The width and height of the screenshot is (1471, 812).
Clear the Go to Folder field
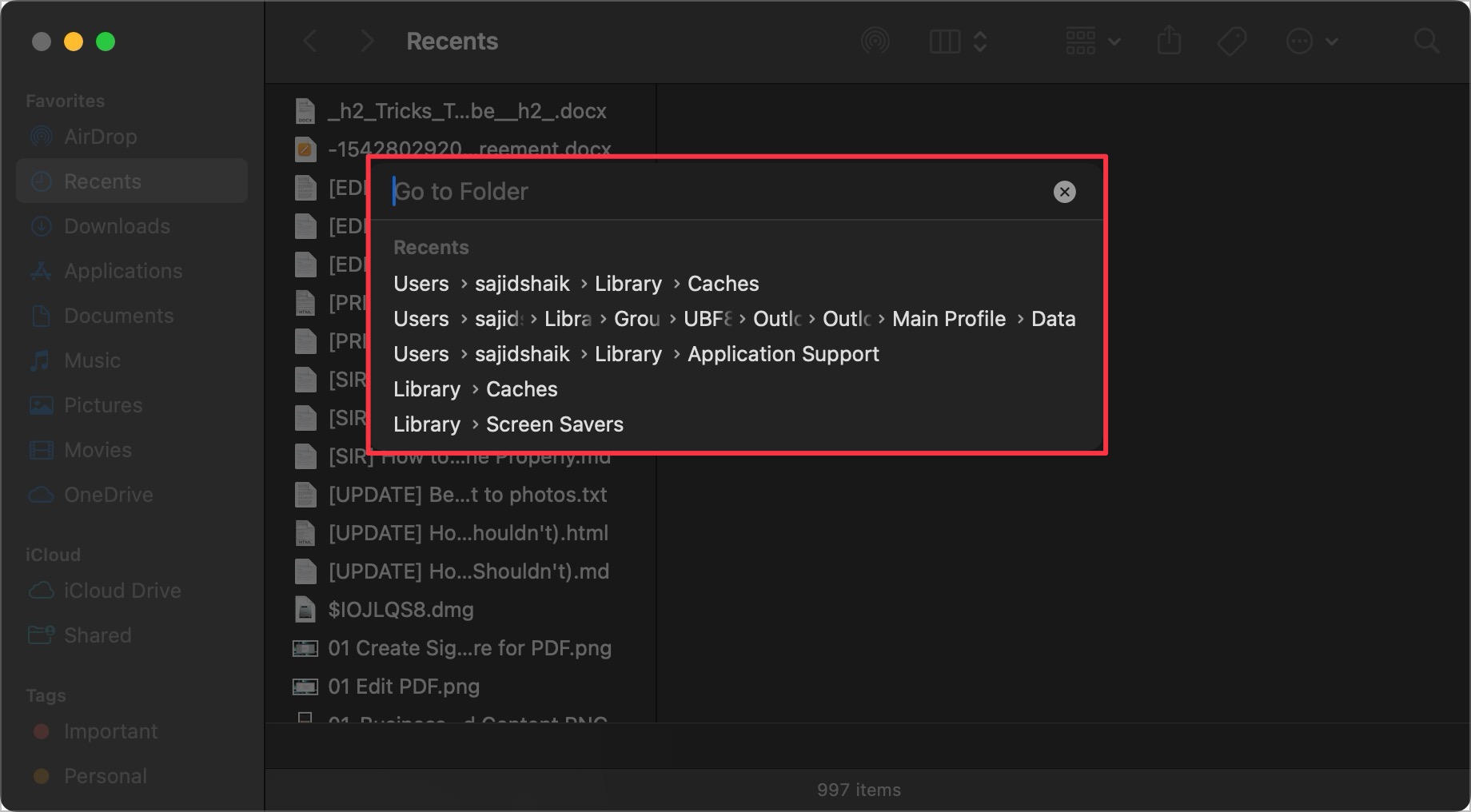pyautogui.click(x=1064, y=192)
